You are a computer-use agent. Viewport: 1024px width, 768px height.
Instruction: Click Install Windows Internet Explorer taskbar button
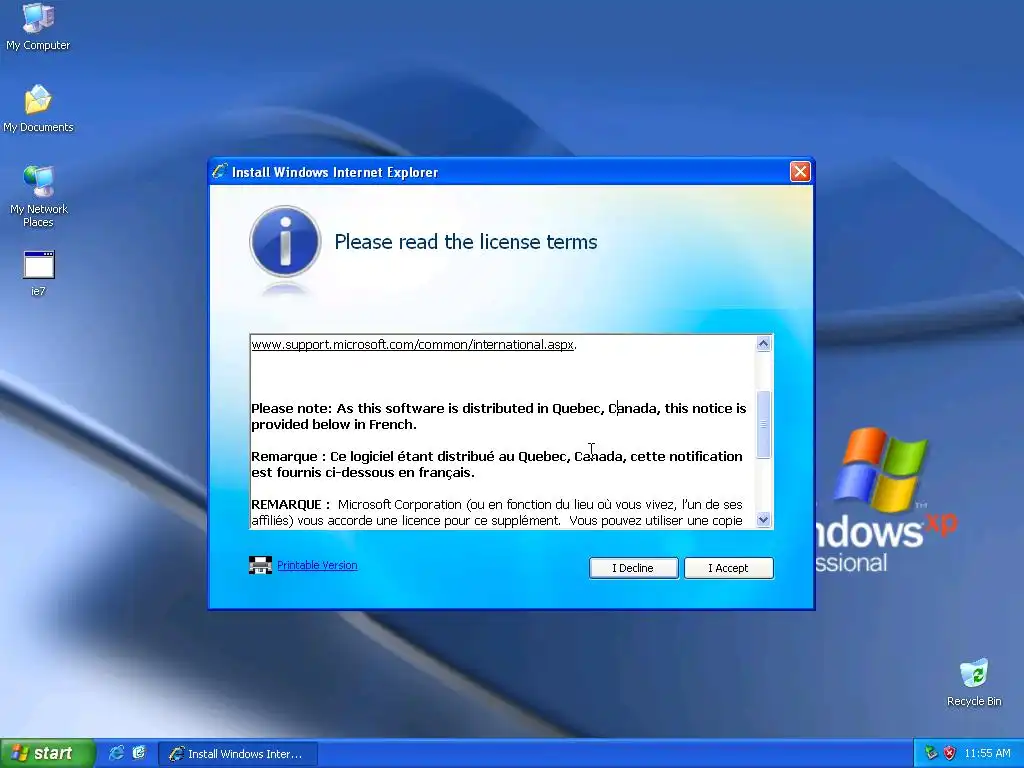tap(238, 754)
